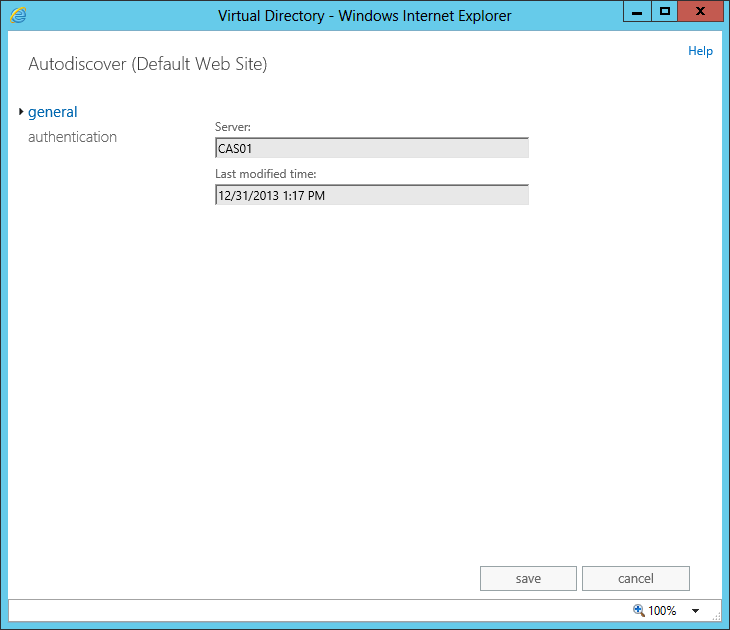The image size is (730, 630).
Task: Click the zoom magnifier icon
Action: pos(638,610)
